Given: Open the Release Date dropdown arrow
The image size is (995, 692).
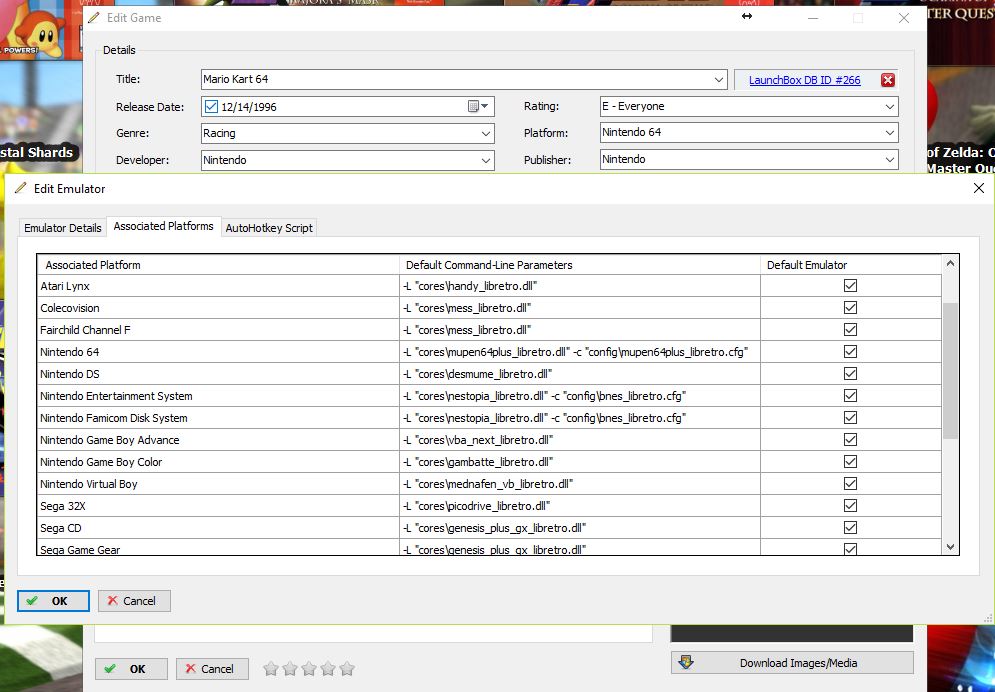Looking at the screenshot, I should [x=485, y=107].
